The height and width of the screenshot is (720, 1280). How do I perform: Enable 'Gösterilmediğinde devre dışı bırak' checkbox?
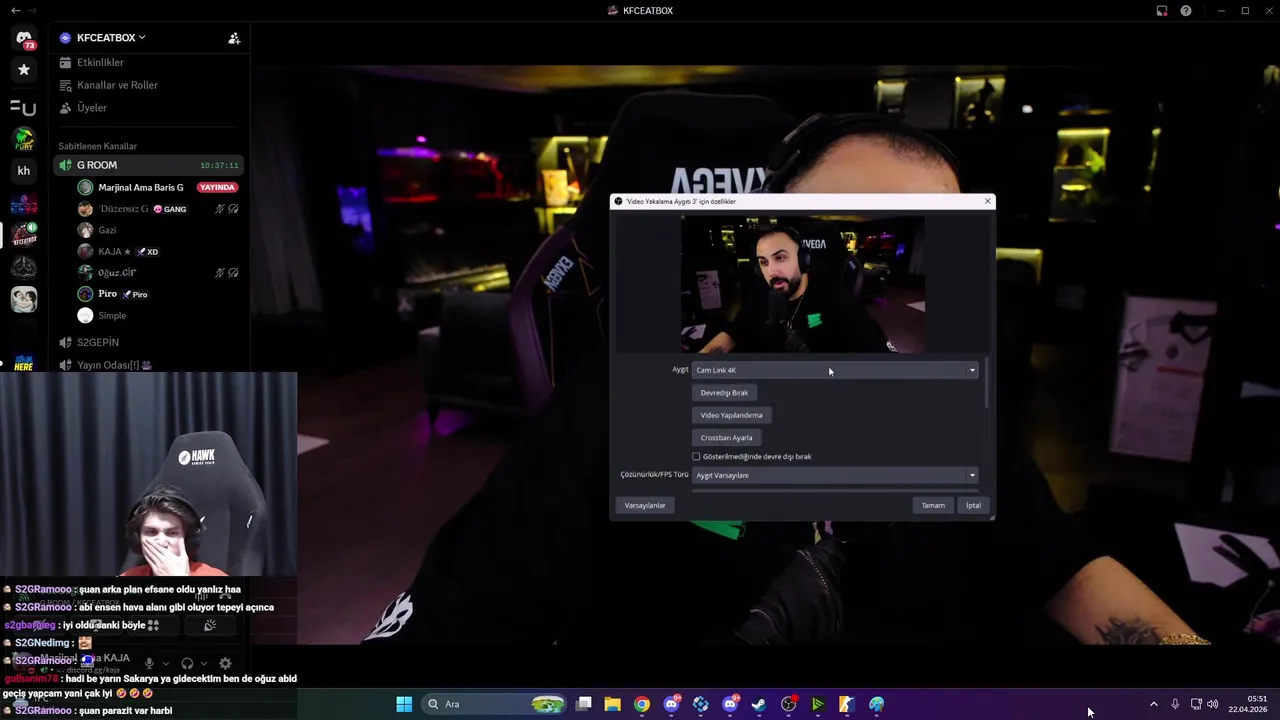tap(696, 457)
